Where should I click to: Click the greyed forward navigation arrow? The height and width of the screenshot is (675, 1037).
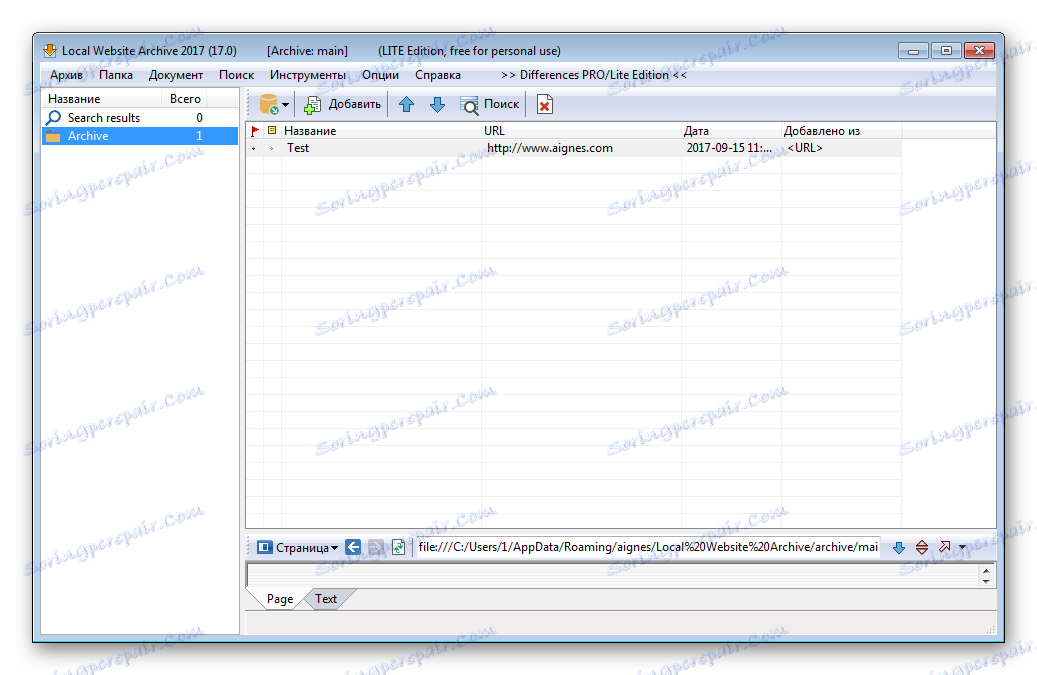(376, 547)
